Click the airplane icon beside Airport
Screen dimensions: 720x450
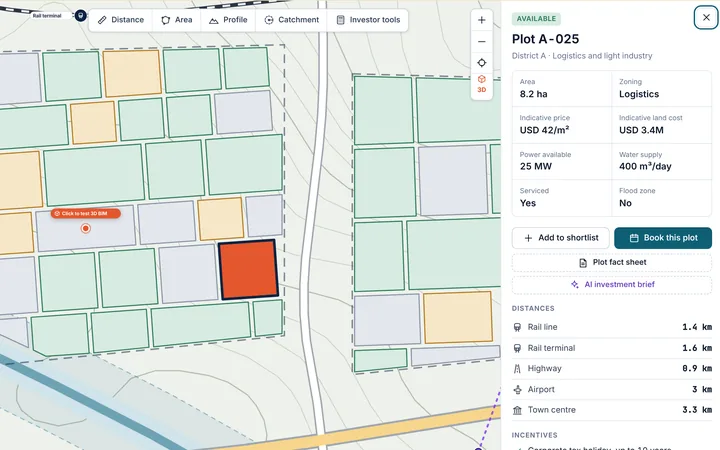(x=518, y=389)
